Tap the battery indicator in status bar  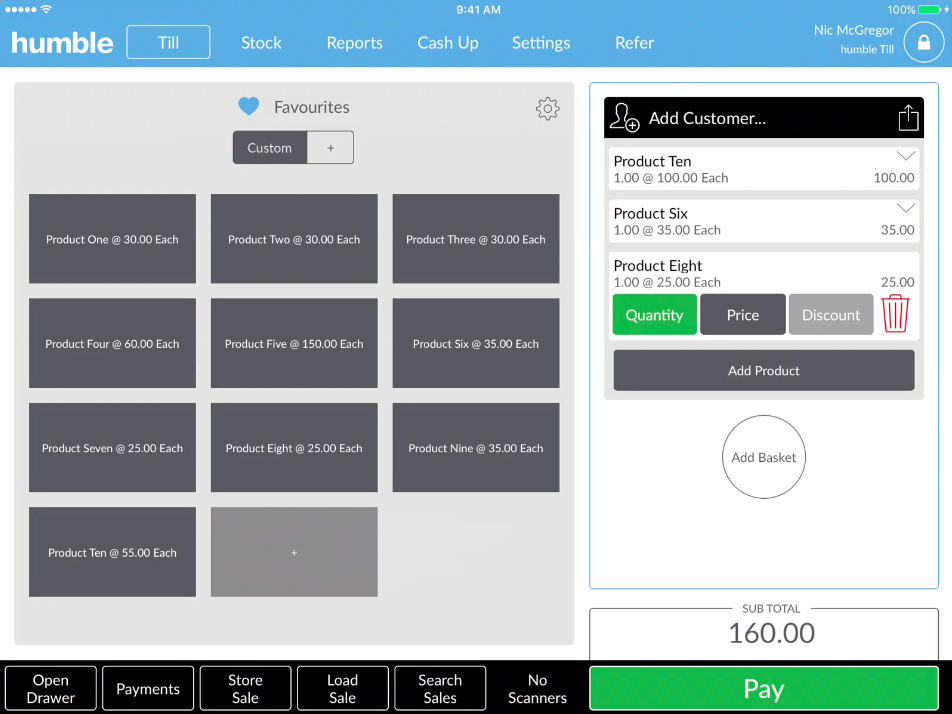point(931,10)
